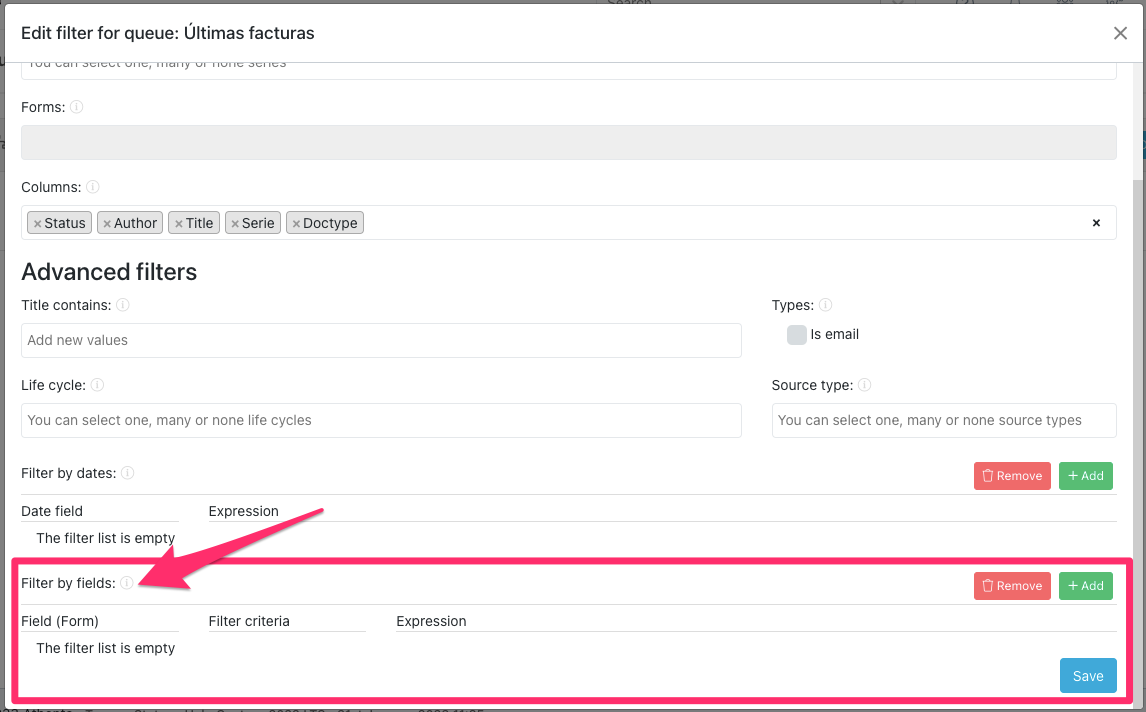Open the Source type selection dropdown
The height and width of the screenshot is (712, 1146).
pos(943,421)
